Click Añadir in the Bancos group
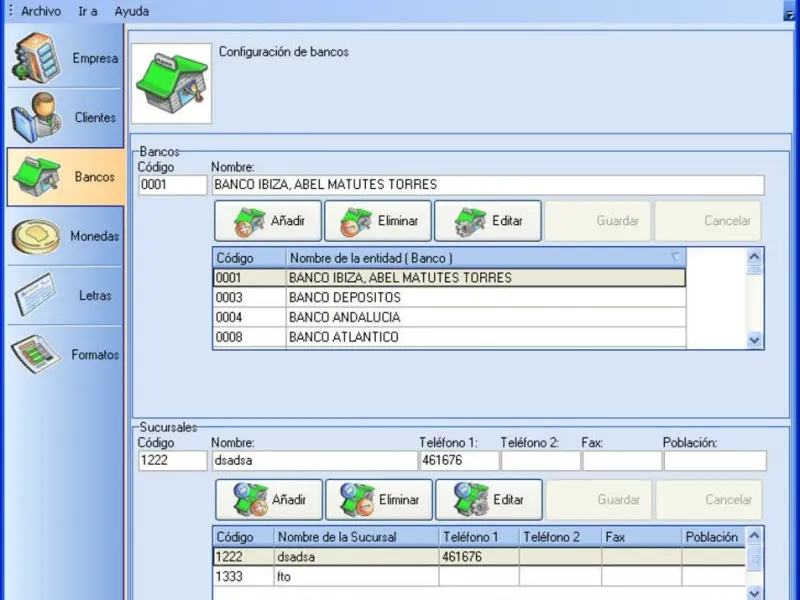This screenshot has height=600, width=800. pyautogui.click(x=268, y=221)
